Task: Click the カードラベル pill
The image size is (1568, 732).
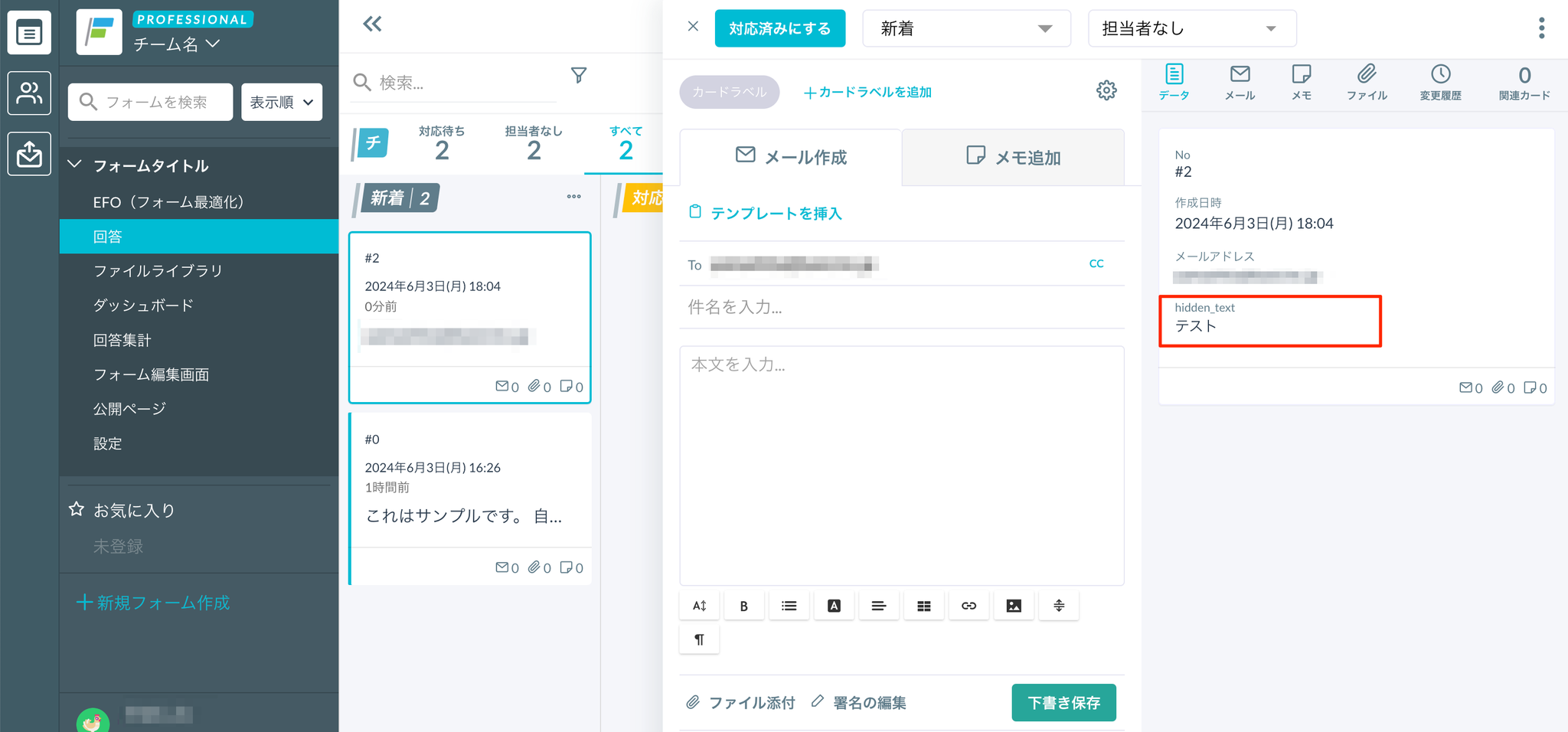Action: tap(729, 92)
